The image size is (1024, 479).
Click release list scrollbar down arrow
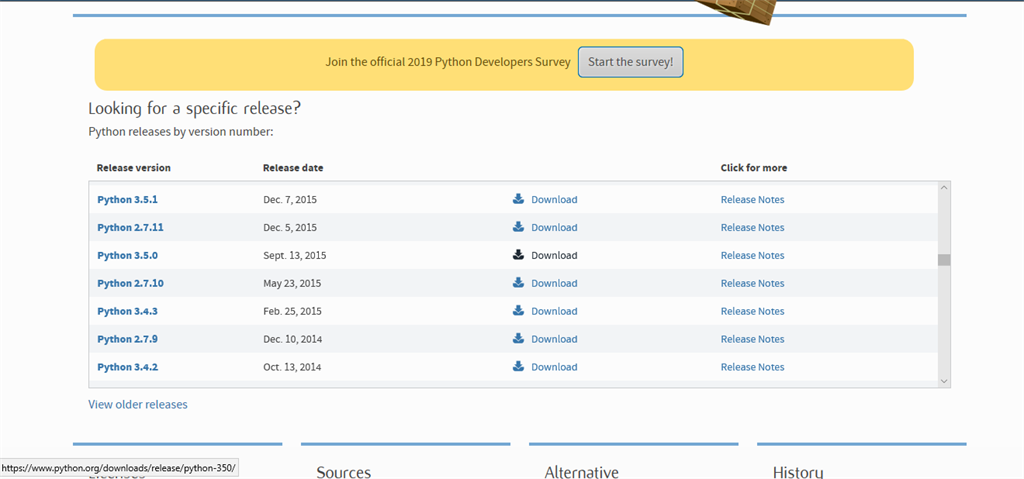tap(944, 380)
